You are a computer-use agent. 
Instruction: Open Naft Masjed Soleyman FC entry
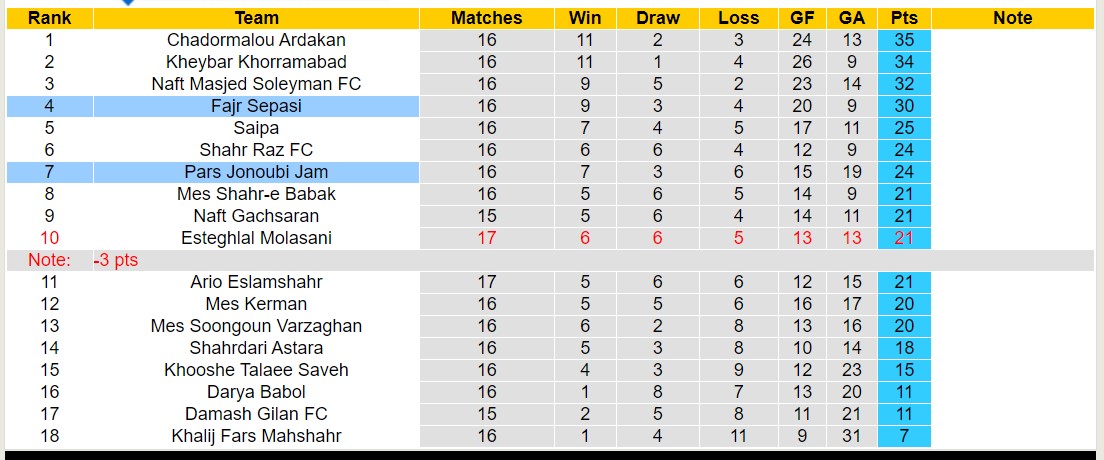256,84
